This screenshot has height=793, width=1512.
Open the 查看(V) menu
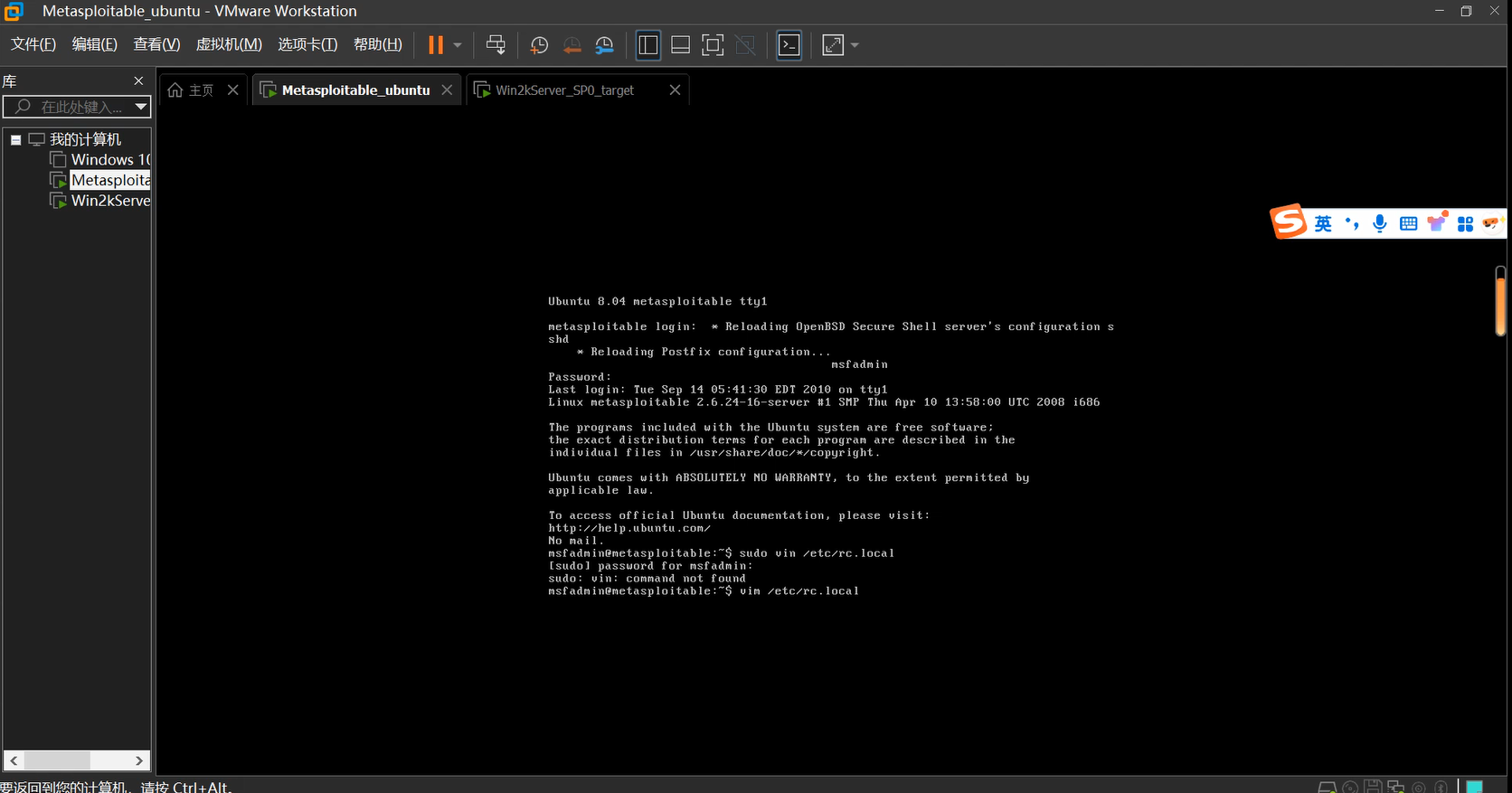[x=156, y=44]
